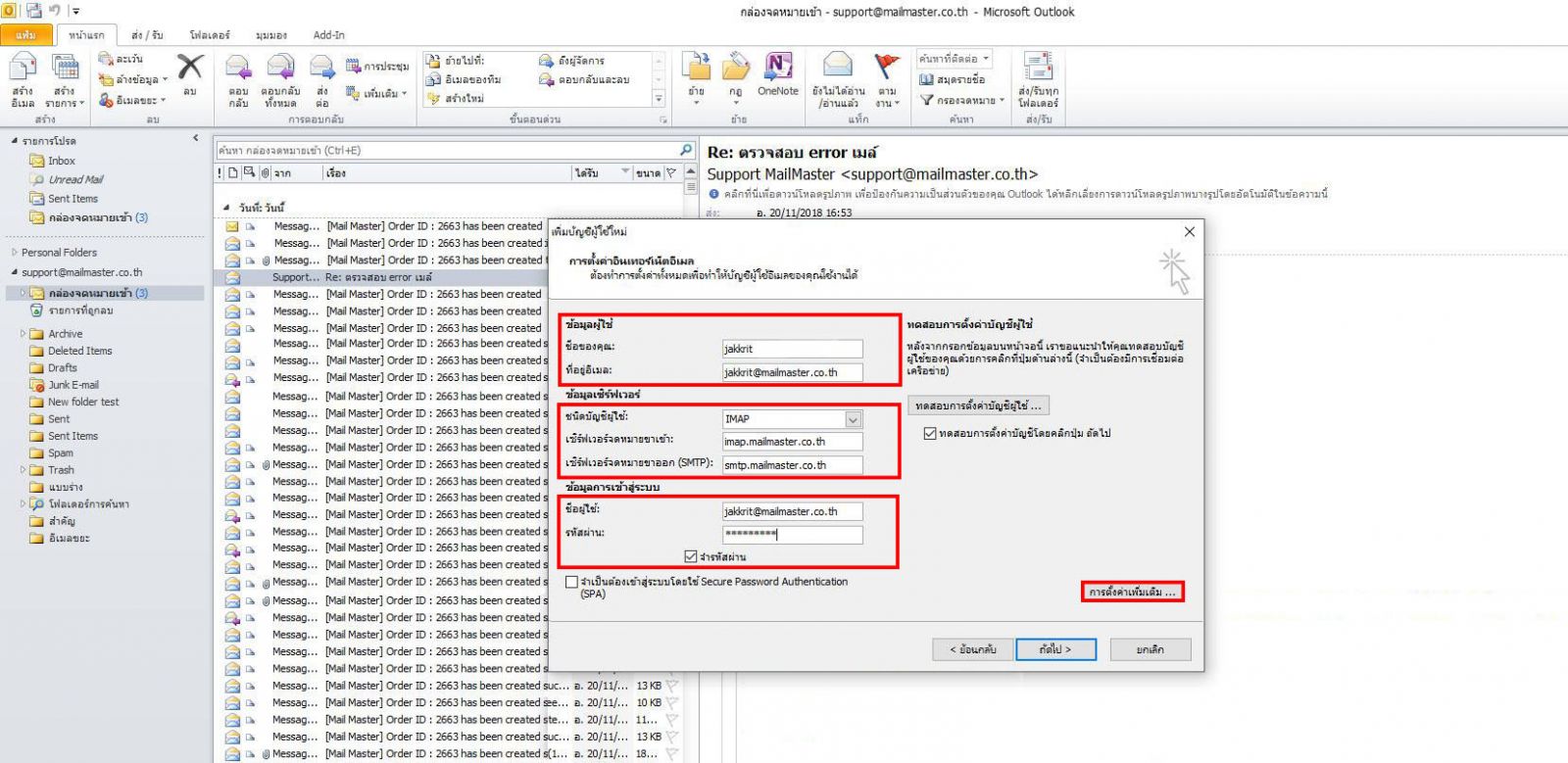The height and width of the screenshot is (763, 1568).
Task: Click the Meeting (การประชุม) reply icon
Action: click(354, 66)
